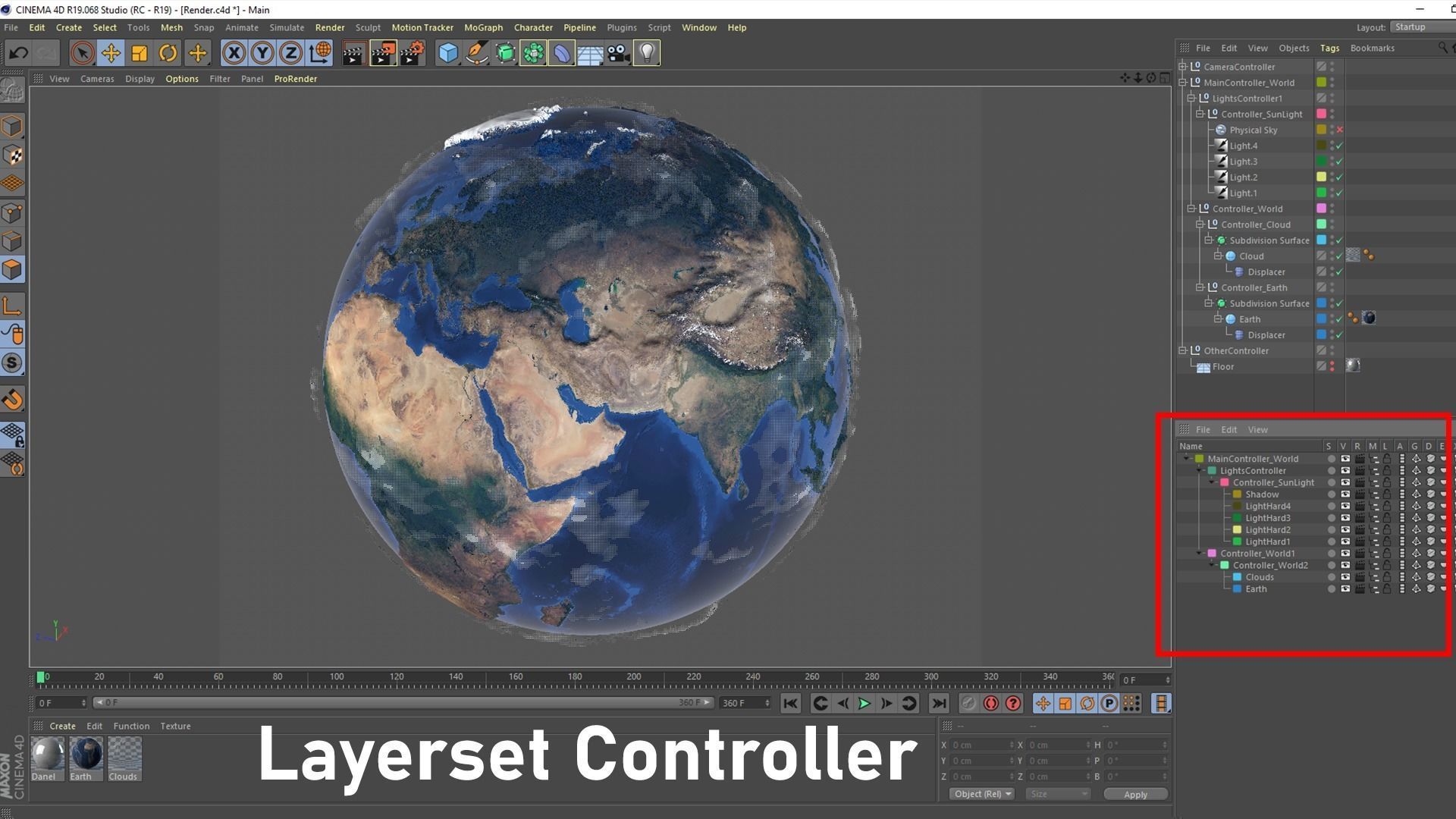
Task: Collapse LightsController1 in Object Manager
Action: (1191, 99)
